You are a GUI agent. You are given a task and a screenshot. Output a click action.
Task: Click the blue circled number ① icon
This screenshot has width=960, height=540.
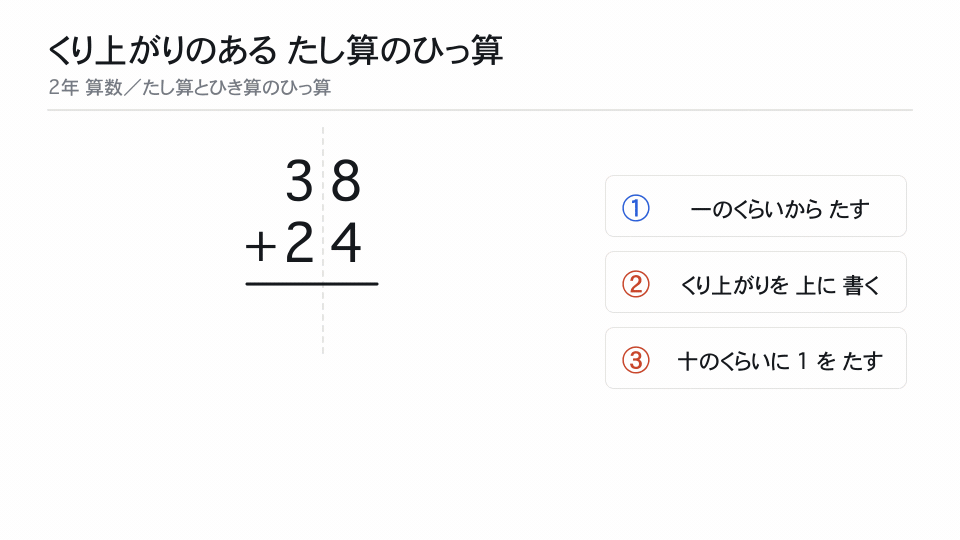(x=636, y=208)
